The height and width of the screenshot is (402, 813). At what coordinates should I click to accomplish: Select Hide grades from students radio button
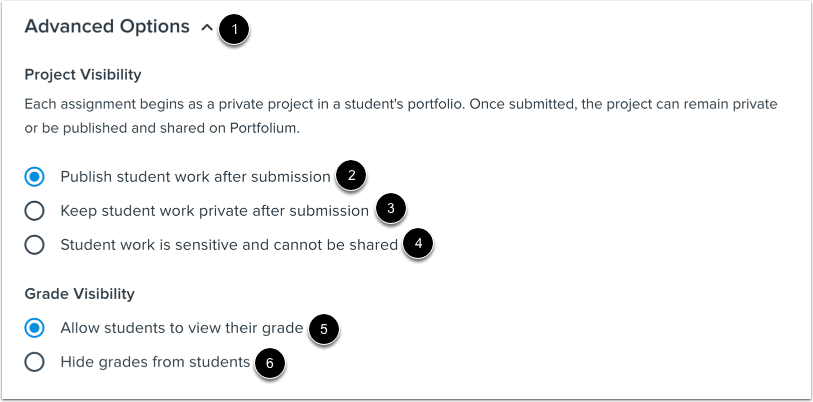tap(35, 362)
